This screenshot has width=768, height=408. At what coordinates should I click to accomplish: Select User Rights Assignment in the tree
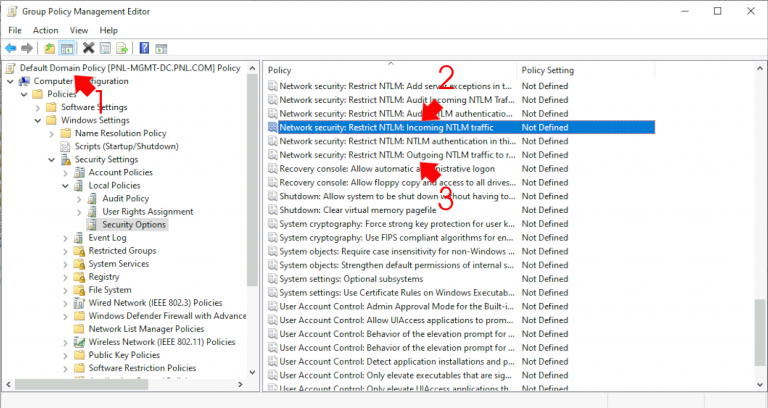(147, 211)
